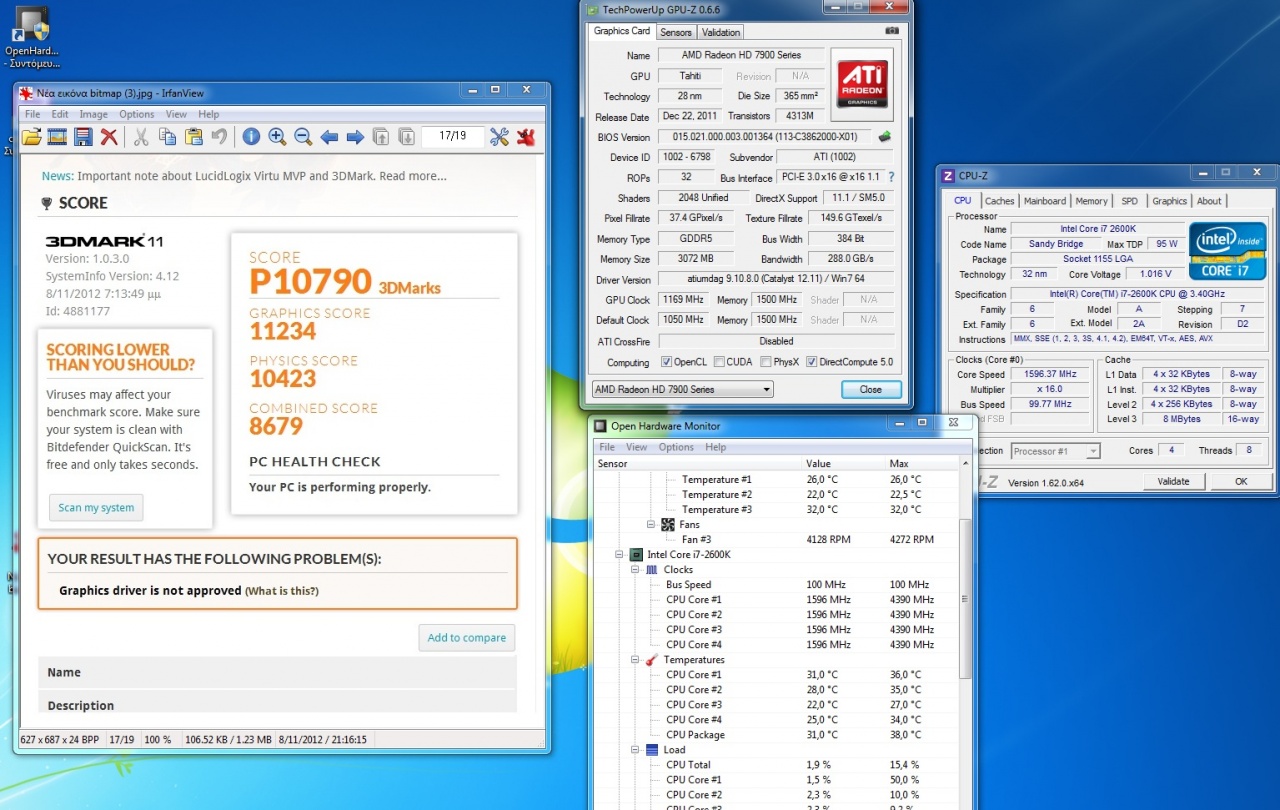Screen dimensions: 1280x810
Task: Switch to the Mainboard tab in CPU-Z
Action: click(1045, 201)
